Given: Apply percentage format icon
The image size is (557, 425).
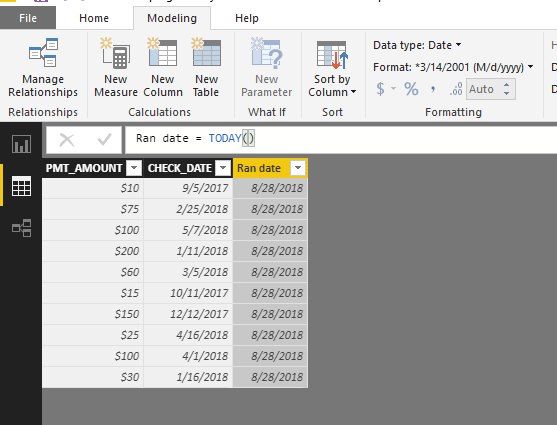Looking at the screenshot, I should 411,89.
